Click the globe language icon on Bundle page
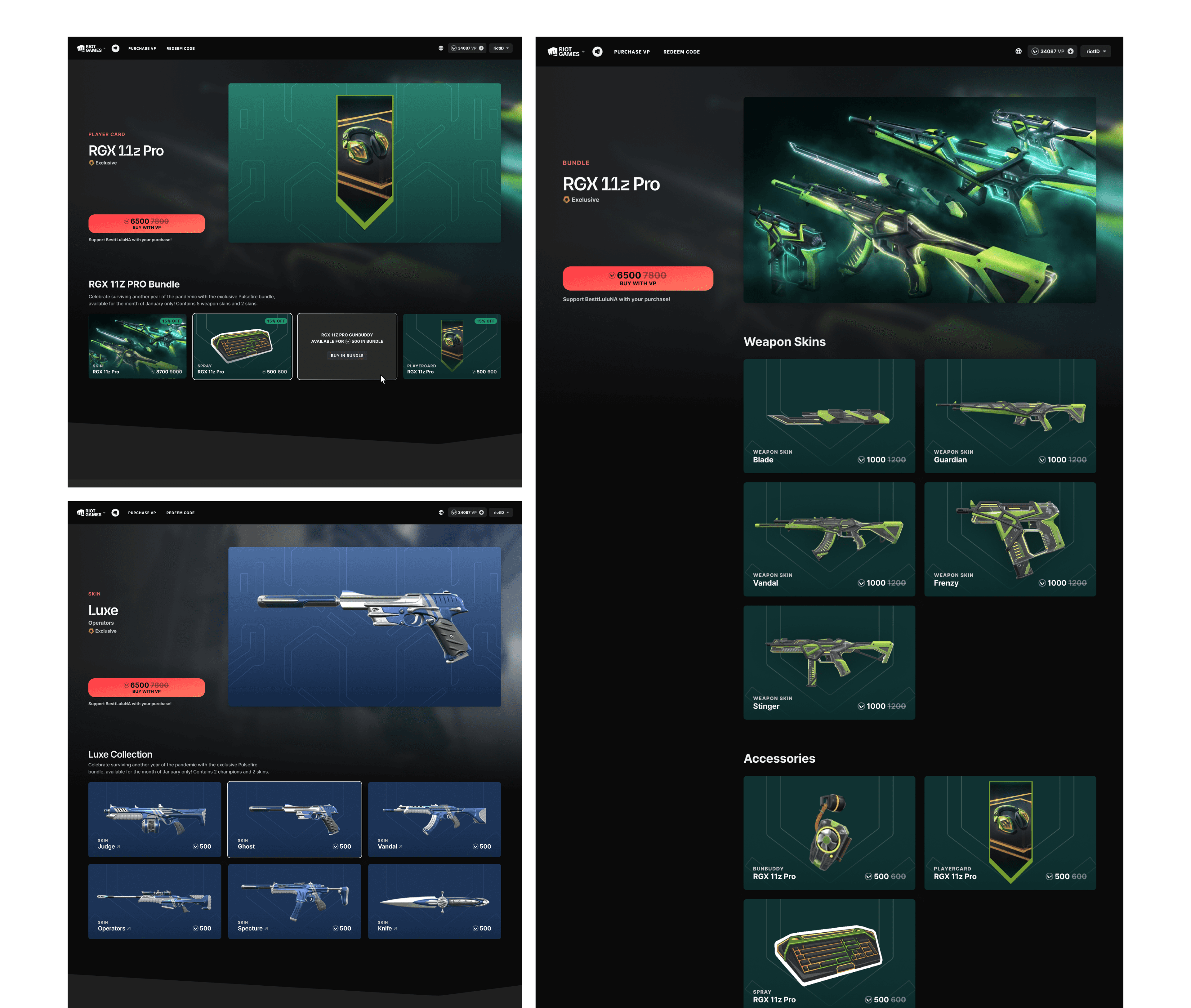Image resolution: width=1191 pixels, height=1008 pixels. [x=1018, y=51]
